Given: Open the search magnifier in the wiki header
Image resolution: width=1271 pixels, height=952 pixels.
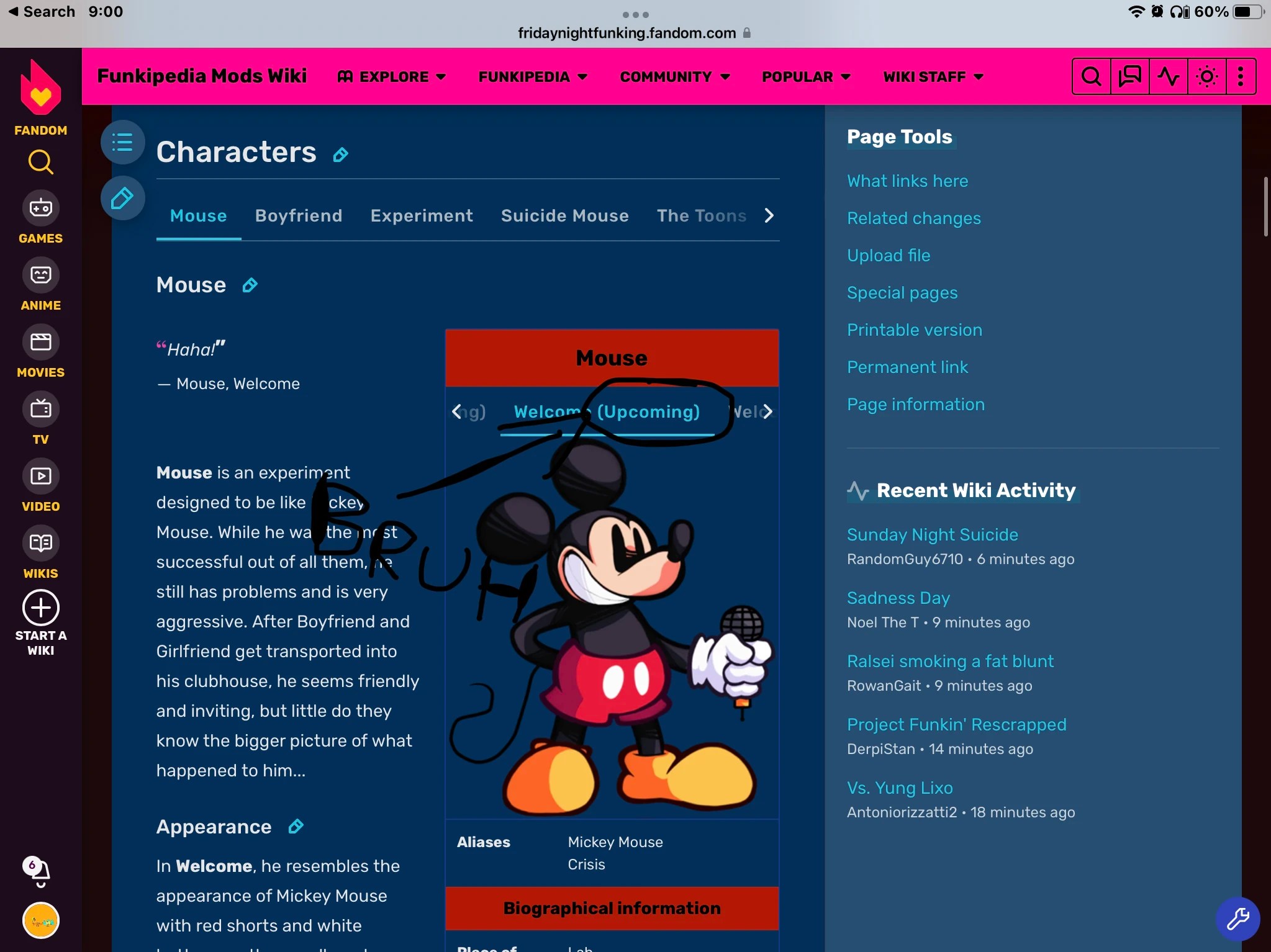Looking at the screenshot, I should 1091,76.
